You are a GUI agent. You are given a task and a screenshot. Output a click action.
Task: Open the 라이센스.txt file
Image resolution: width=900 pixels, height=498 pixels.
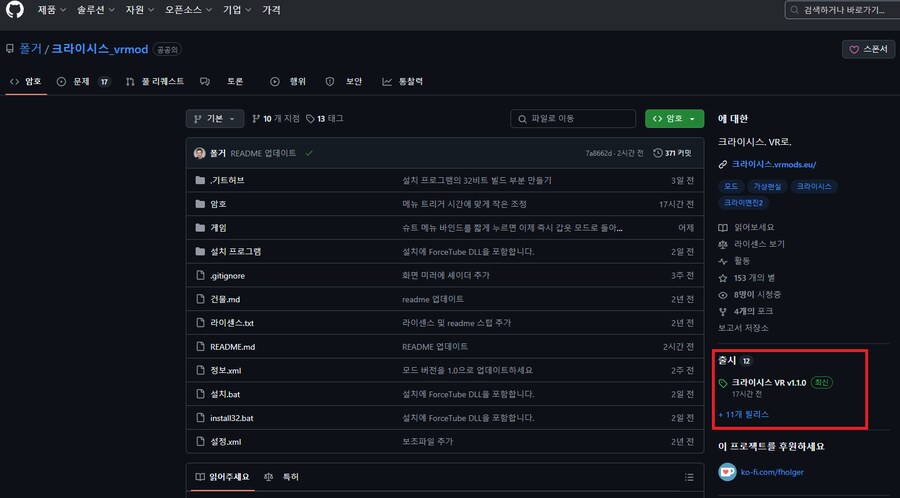coord(232,323)
